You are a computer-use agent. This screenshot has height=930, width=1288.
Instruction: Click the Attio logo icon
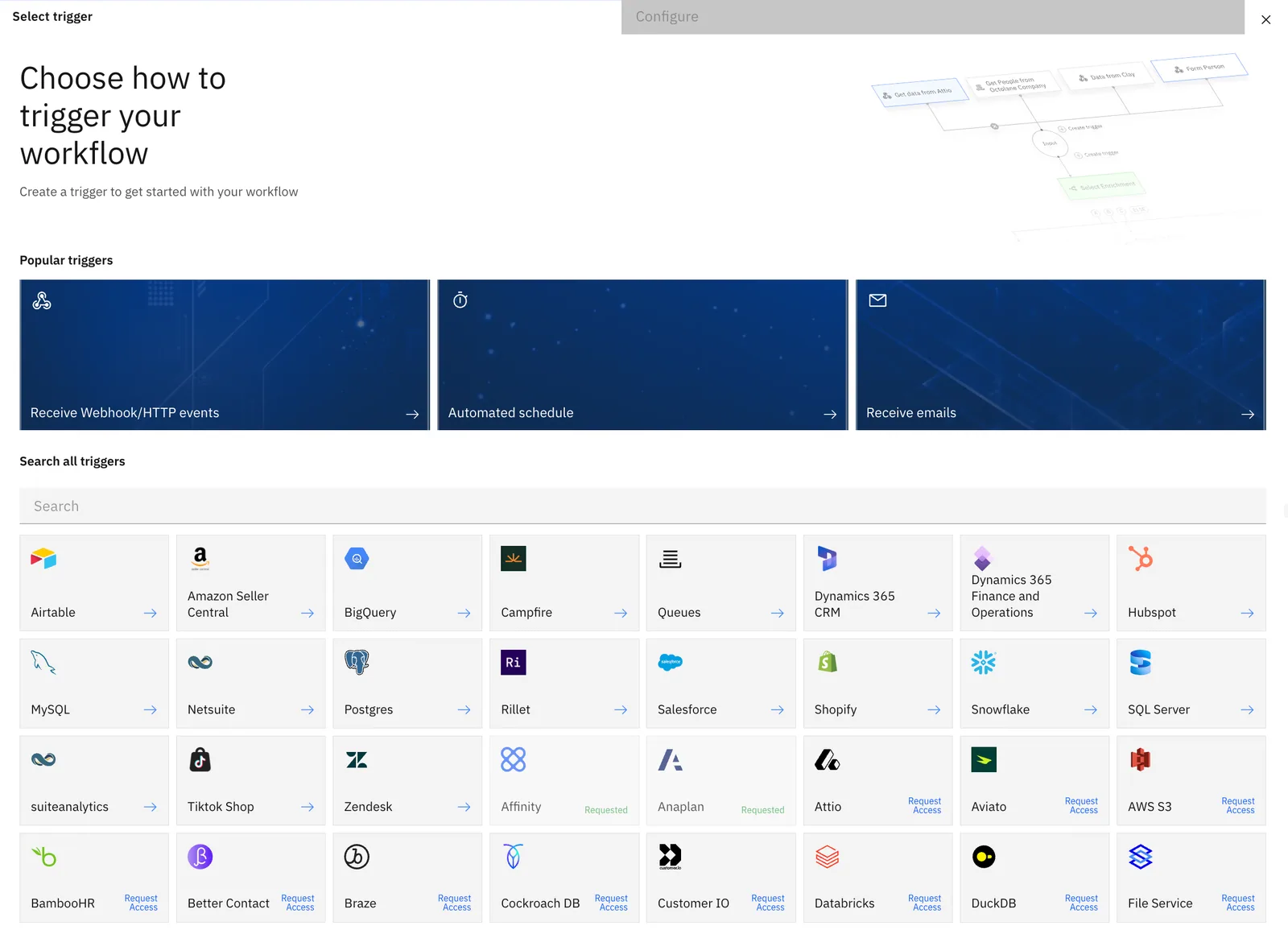pos(827,759)
